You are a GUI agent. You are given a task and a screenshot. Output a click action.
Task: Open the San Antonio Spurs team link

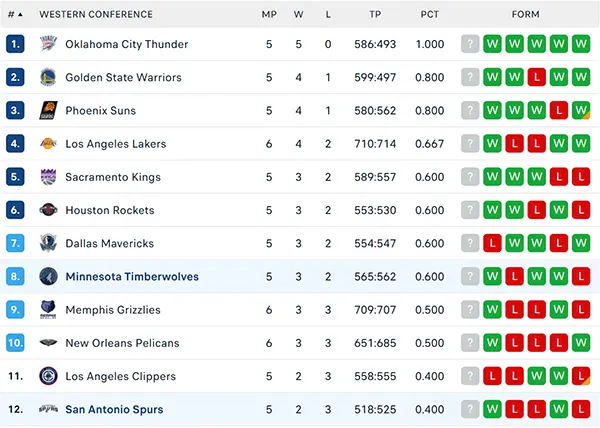point(114,409)
